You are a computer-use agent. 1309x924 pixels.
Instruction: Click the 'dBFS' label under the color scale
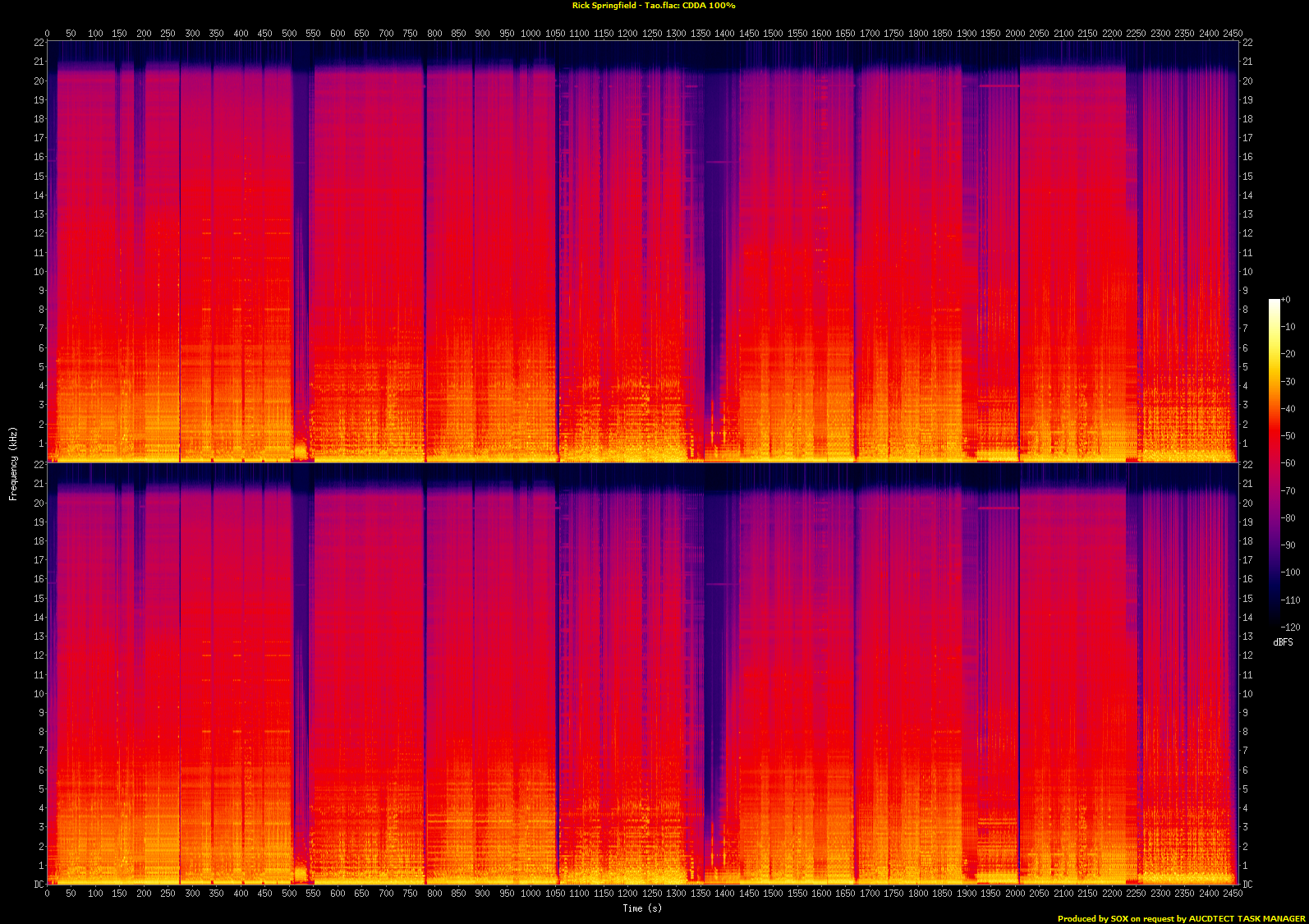tap(1283, 642)
